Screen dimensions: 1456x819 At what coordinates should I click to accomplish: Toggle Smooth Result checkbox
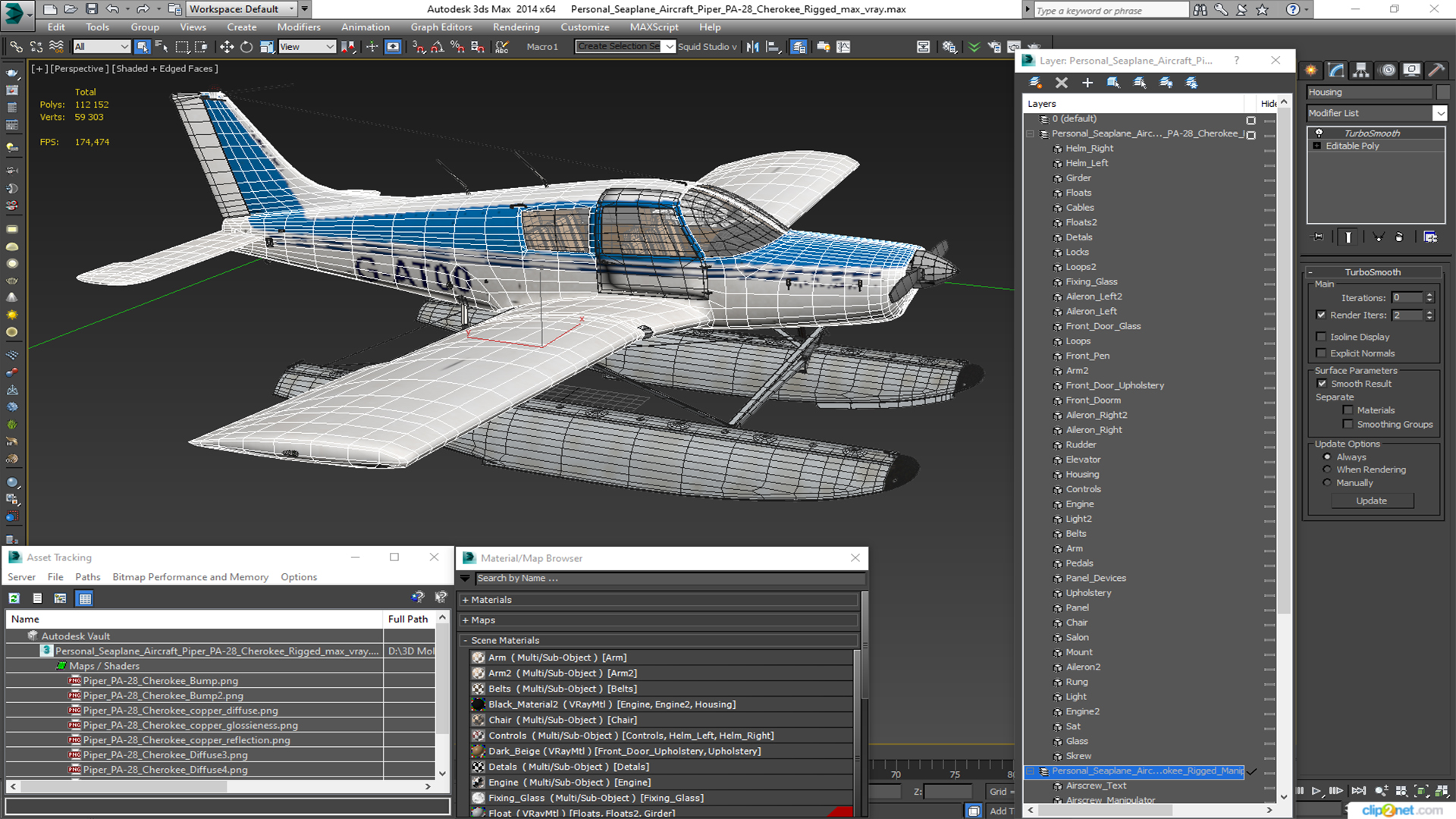(x=1322, y=384)
